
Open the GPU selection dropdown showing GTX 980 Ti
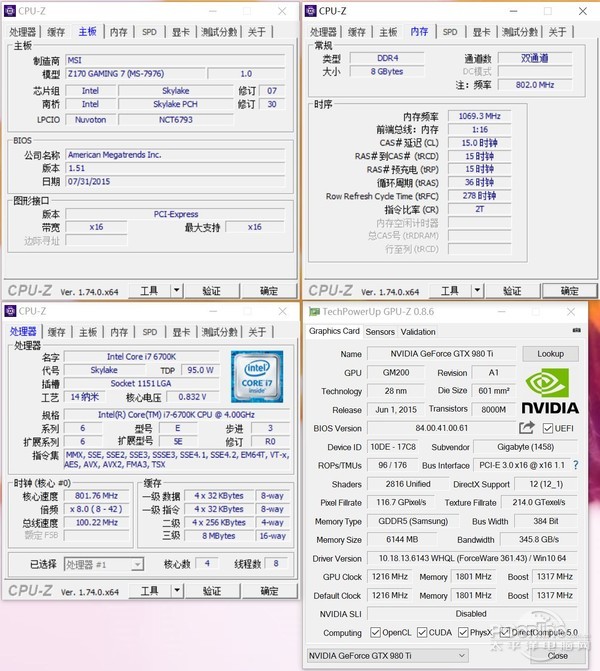[x=388, y=656]
